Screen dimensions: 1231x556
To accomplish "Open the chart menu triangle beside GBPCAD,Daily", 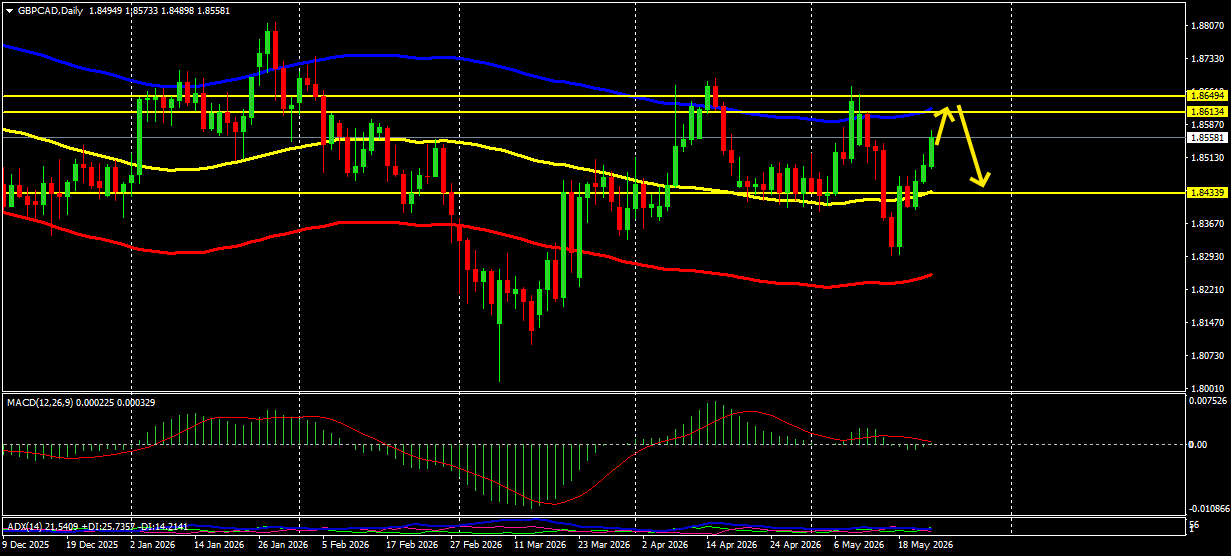I will point(8,10).
